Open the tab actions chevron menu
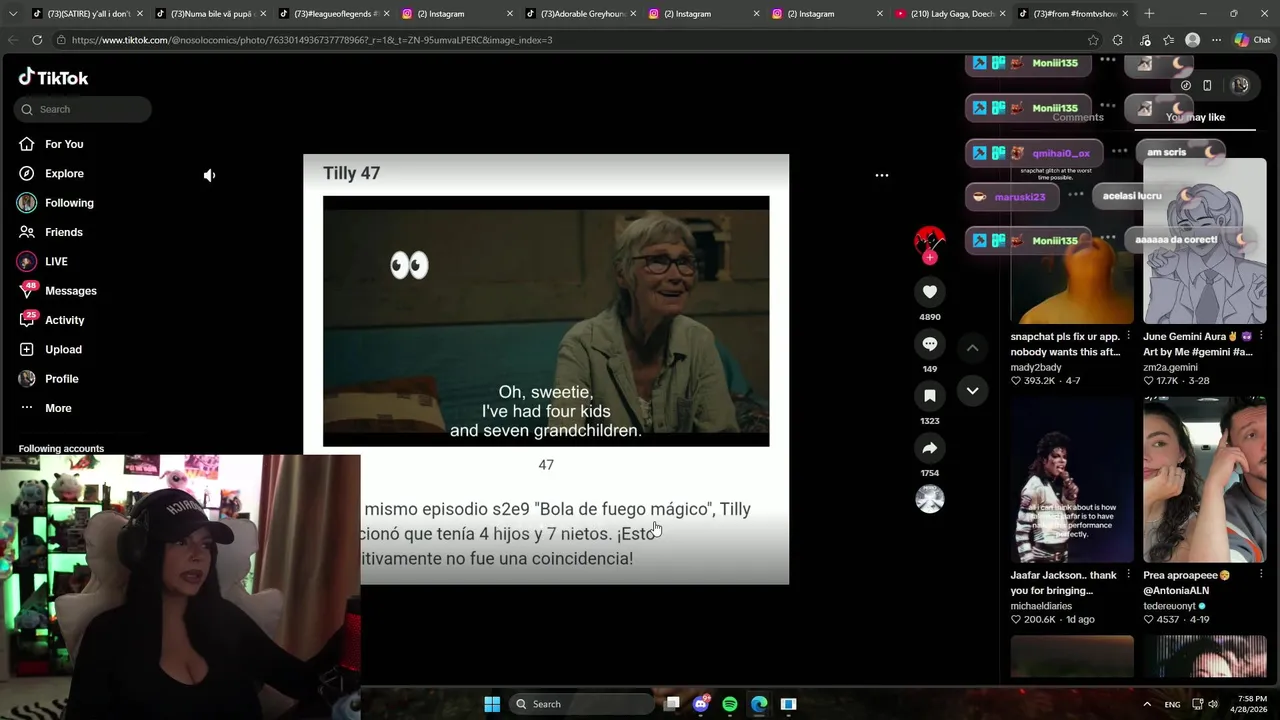The width and height of the screenshot is (1280, 720). coord(12,14)
